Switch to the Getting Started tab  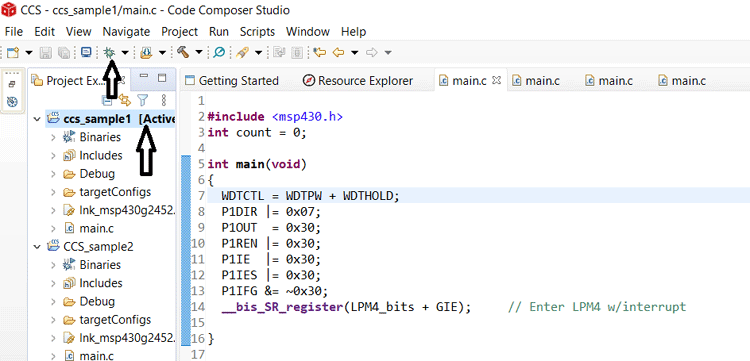[x=232, y=81]
